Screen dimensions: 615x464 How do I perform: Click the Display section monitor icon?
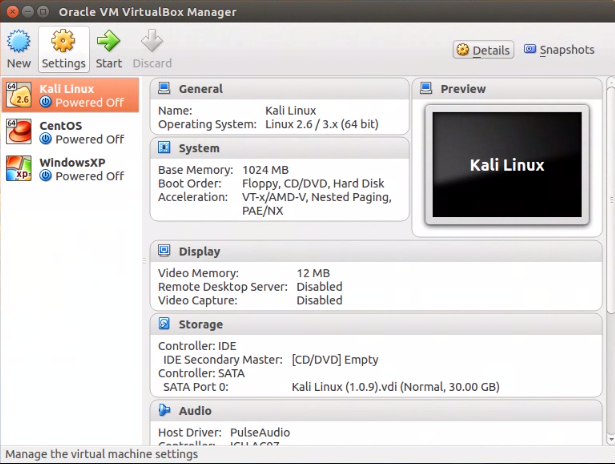coord(164,251)
